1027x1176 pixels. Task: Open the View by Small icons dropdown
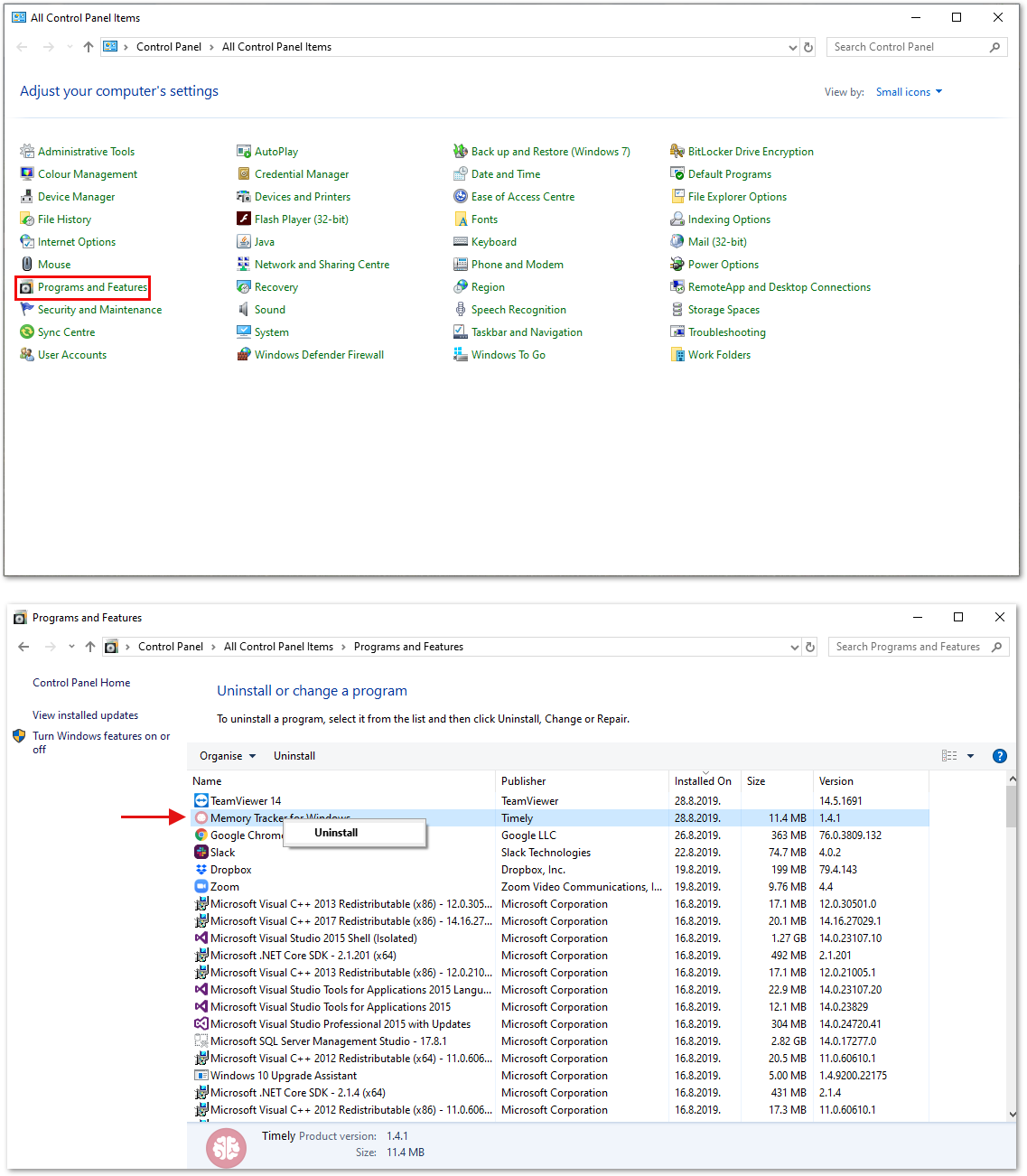click(x=909, y=91)
